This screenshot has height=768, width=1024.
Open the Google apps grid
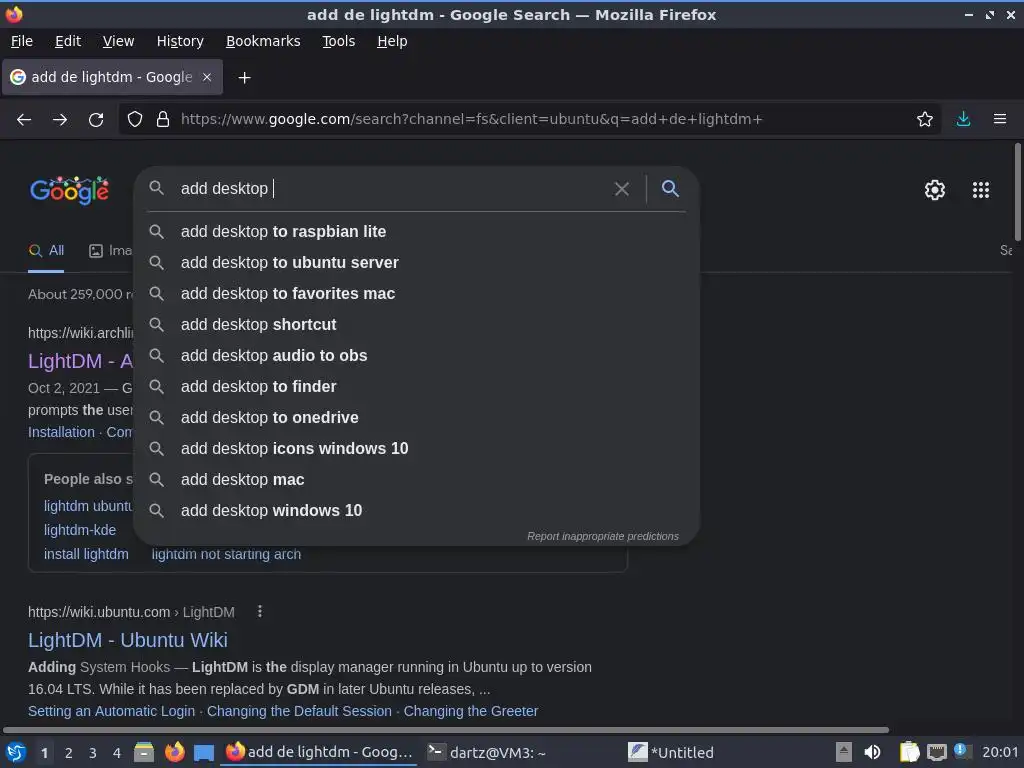point(981,190)
